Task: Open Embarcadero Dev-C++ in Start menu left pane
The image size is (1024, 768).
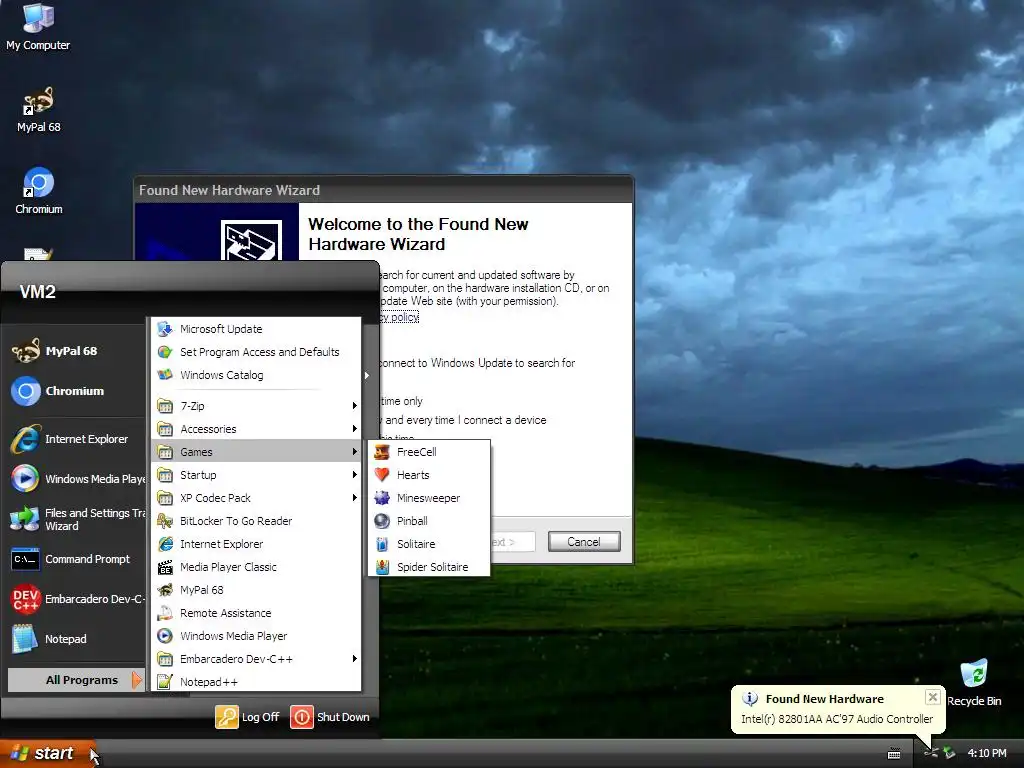Action: coord(75,599)
